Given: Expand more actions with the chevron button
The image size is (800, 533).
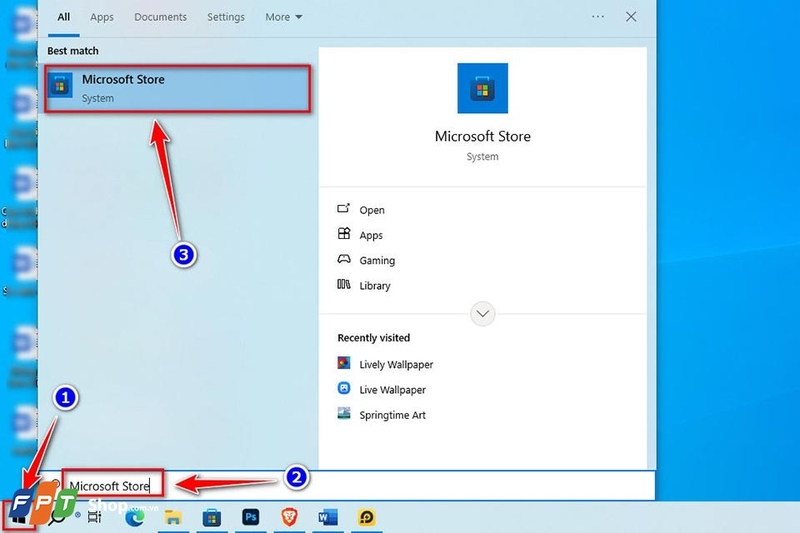Looking at the screenshot, I should 482,314.
